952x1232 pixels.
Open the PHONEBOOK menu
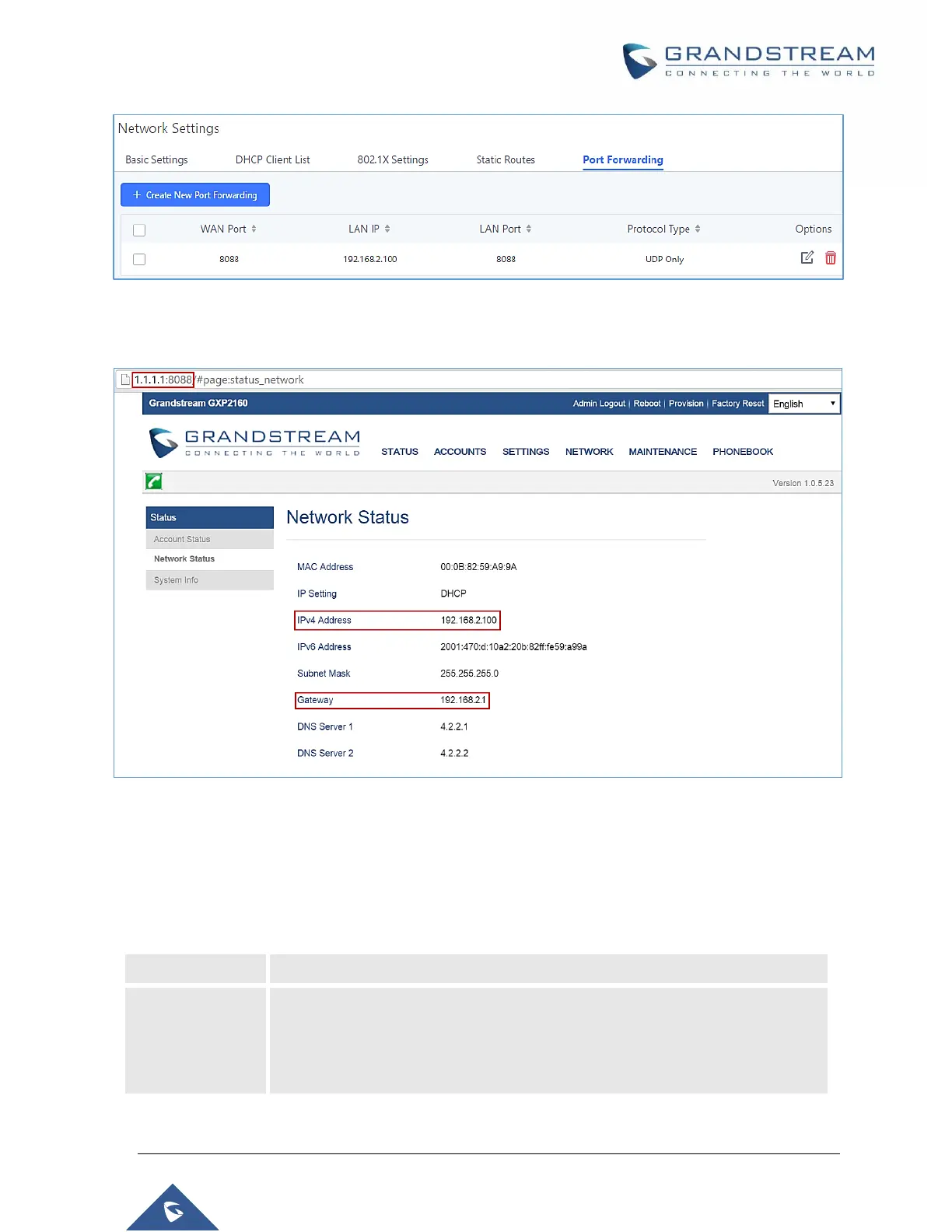pyautogui.click(x=743, y=452)
